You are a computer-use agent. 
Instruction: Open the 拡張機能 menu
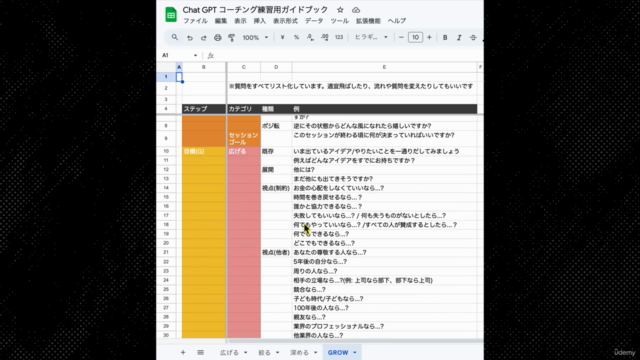tap(368, 21)
